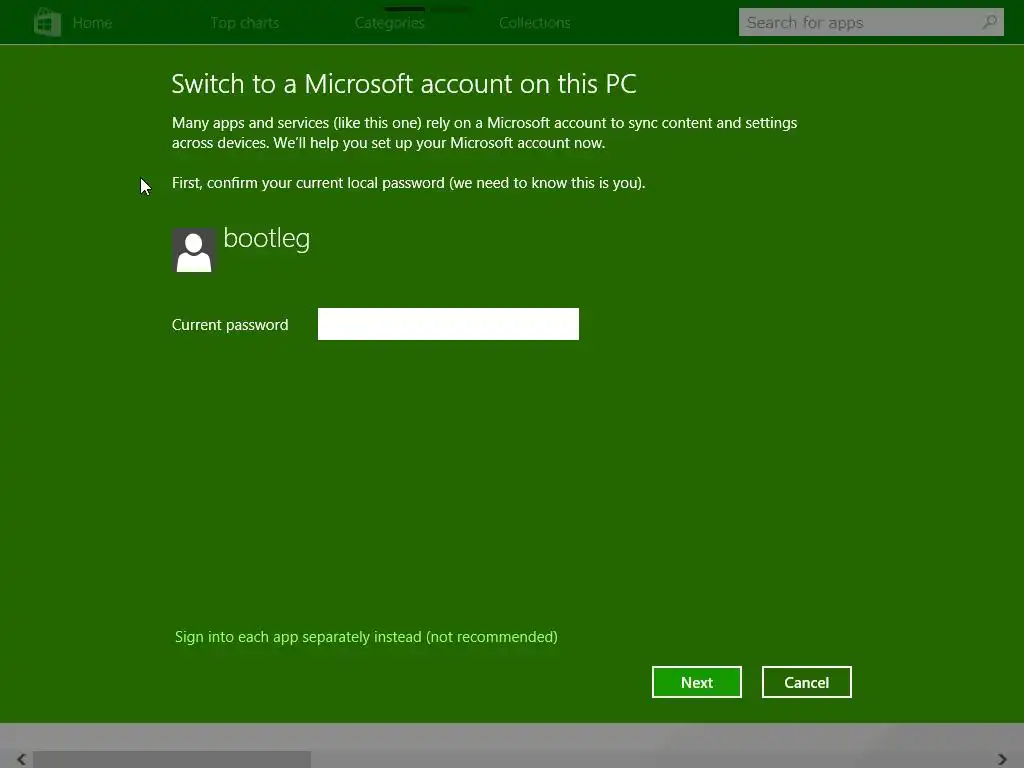
Task: Click the Current password label
Action: [x=230, y=325]
